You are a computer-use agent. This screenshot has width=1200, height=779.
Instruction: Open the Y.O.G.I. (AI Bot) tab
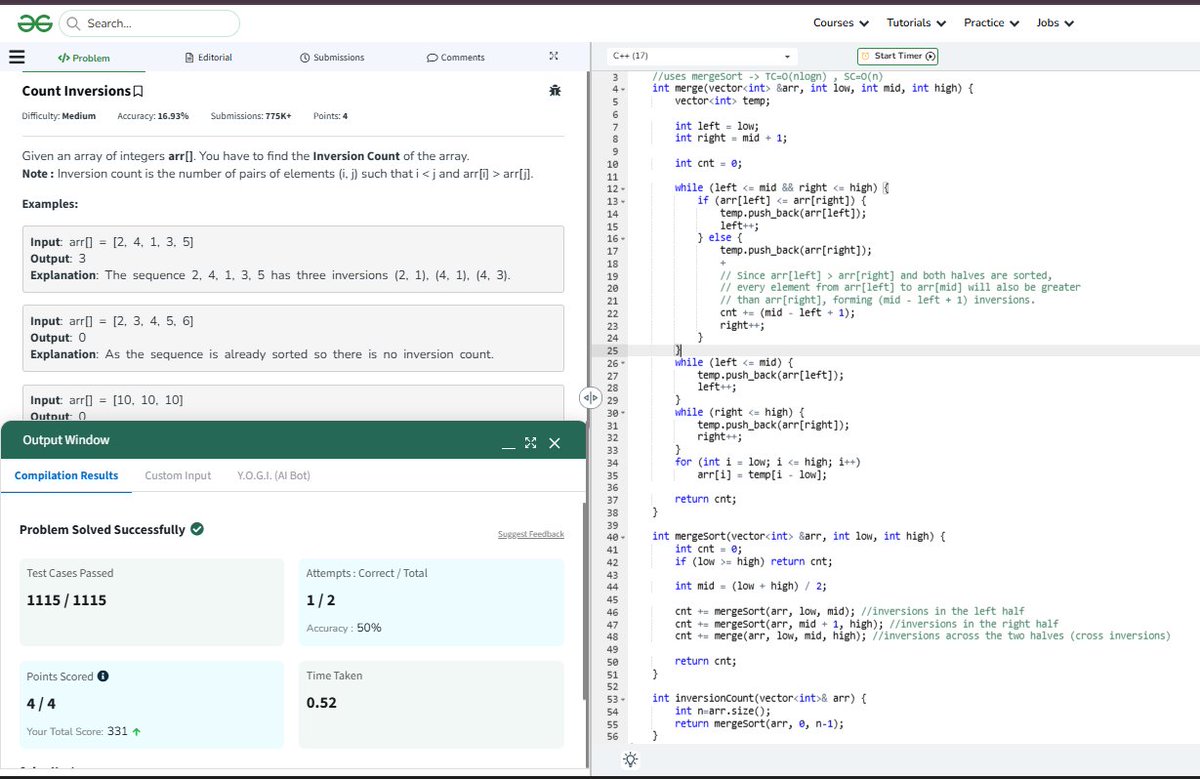[x=273, y=475]
